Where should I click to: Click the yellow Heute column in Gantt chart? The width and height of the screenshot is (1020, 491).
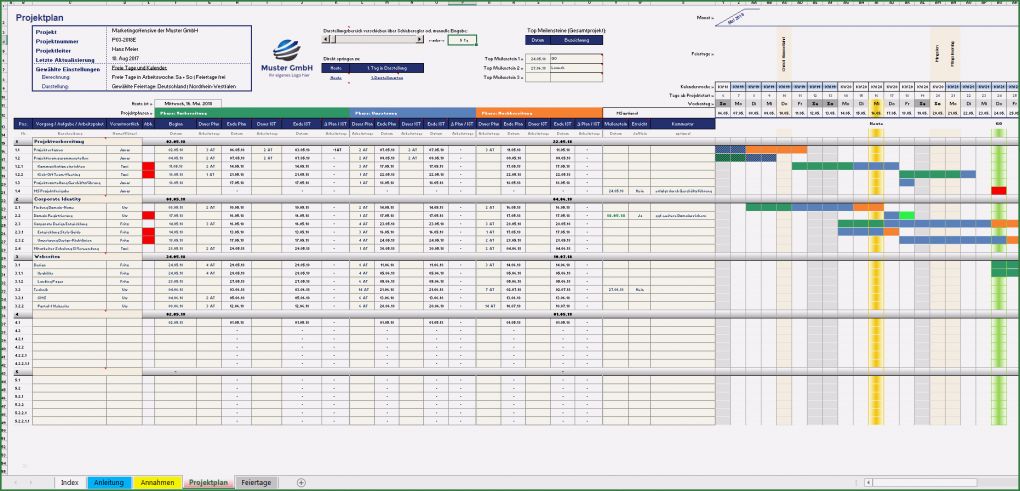coord(876,250)
